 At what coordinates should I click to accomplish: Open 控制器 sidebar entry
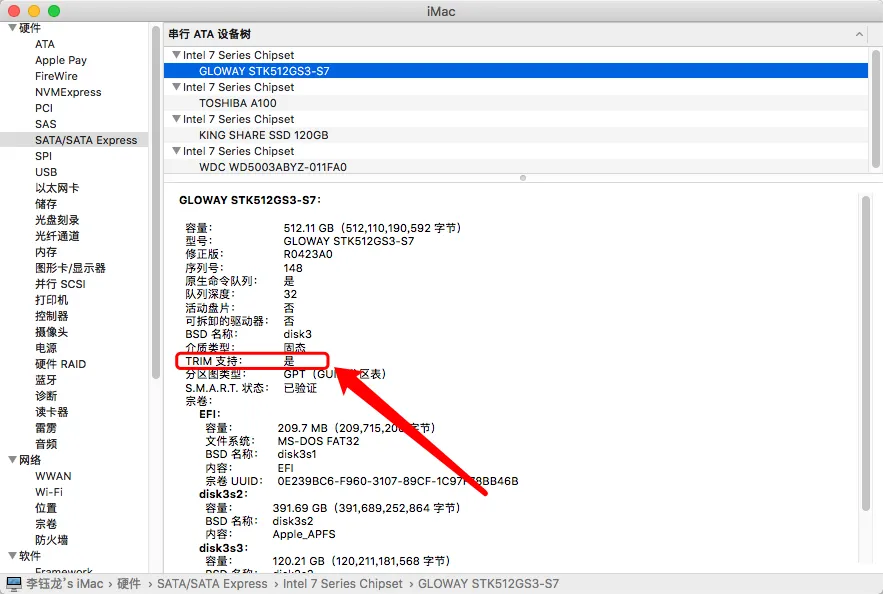tap(51, 316)
